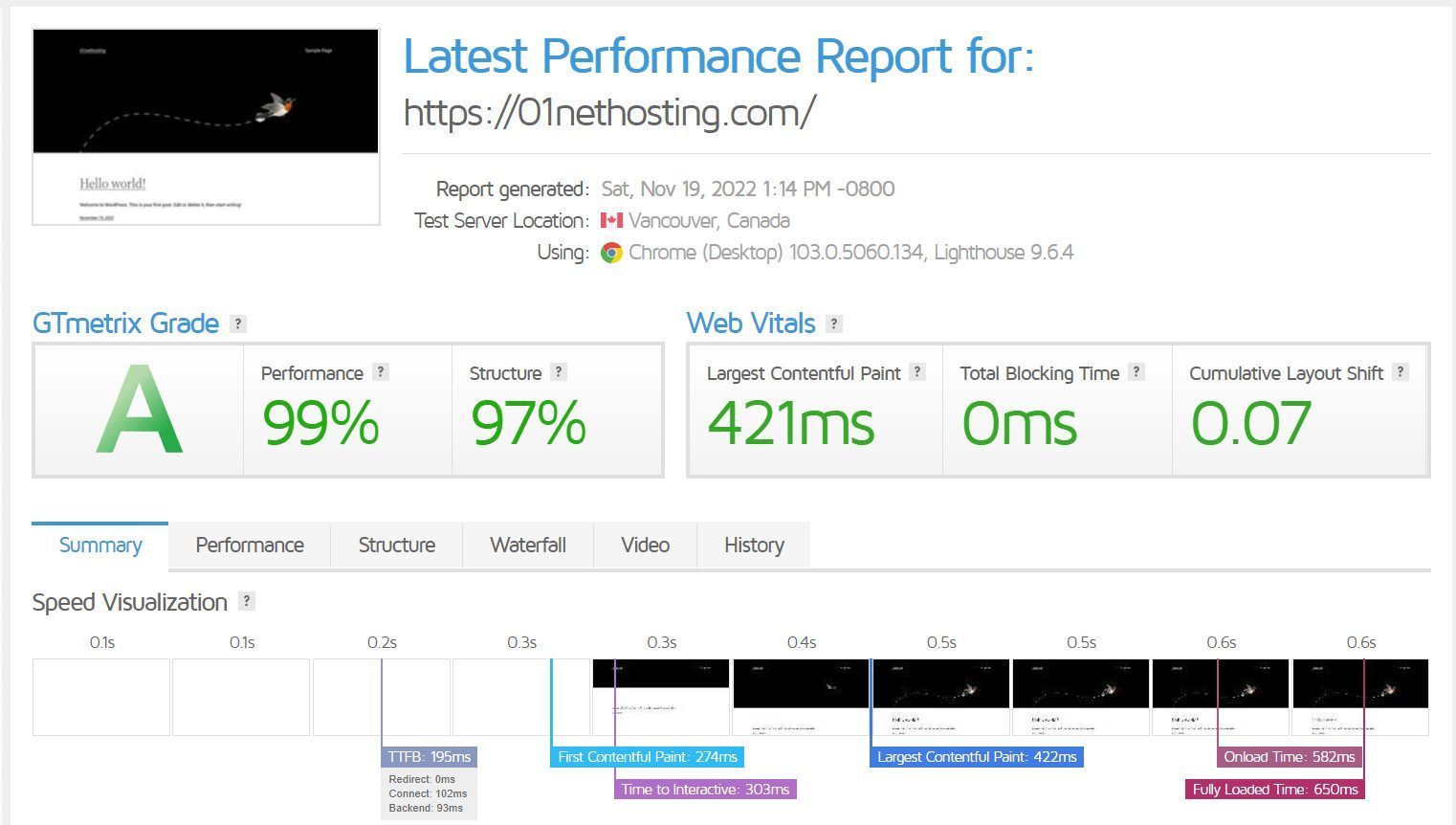Click the TTFB: 195ms marker label

click(430, 757)
